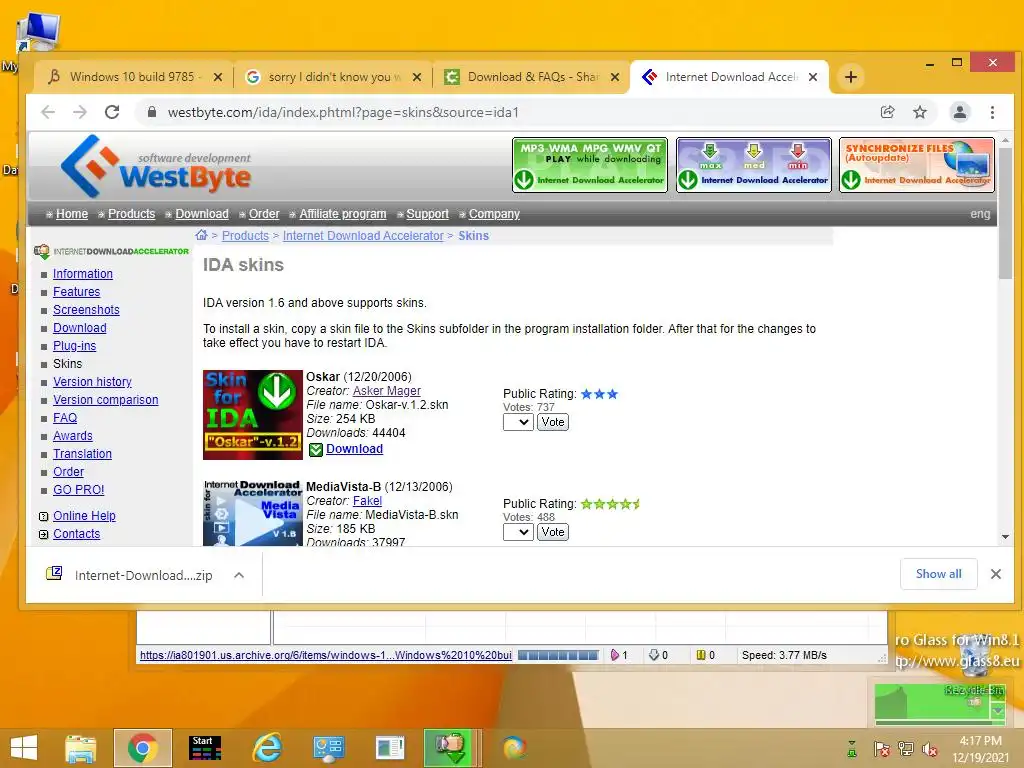Image resolution: width=1024 pixels, height=768 pixels.
Task: Download the Oskar skin via Download link
Action: point(354,449)
